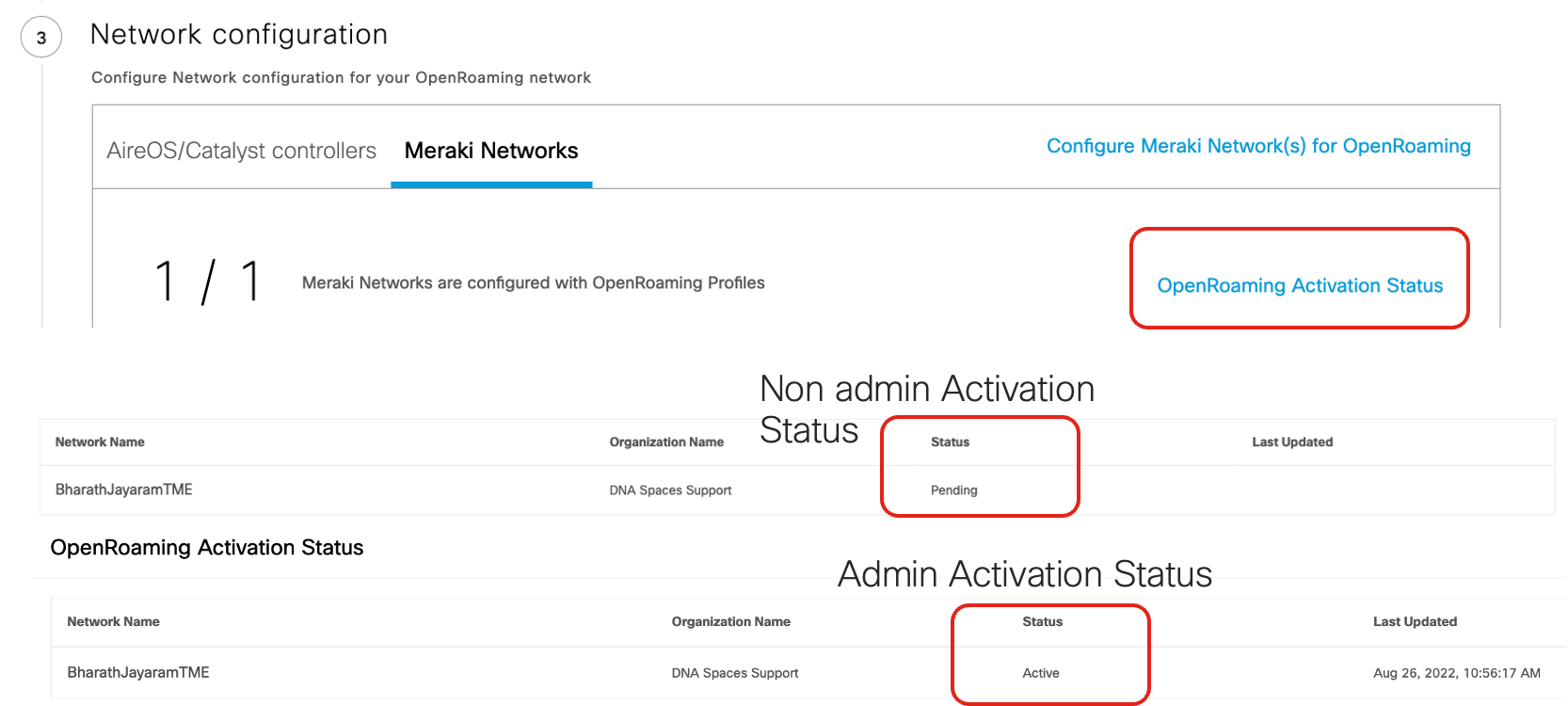Click Status column header in the non-admin table
This screenshot has width=1568, height=706.
[950, 441]
